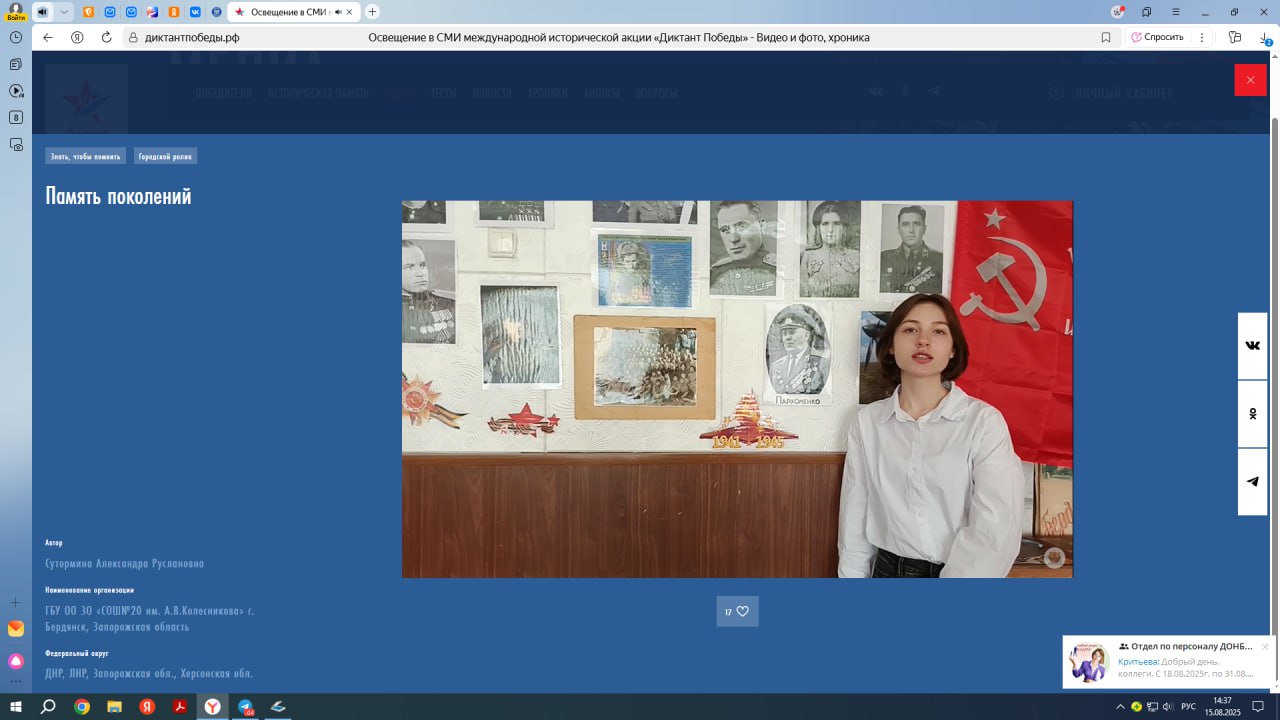Image resolution: width=1280 pixels, height=720 pixels.
Task: Go back to previous page
Action: 48,37
